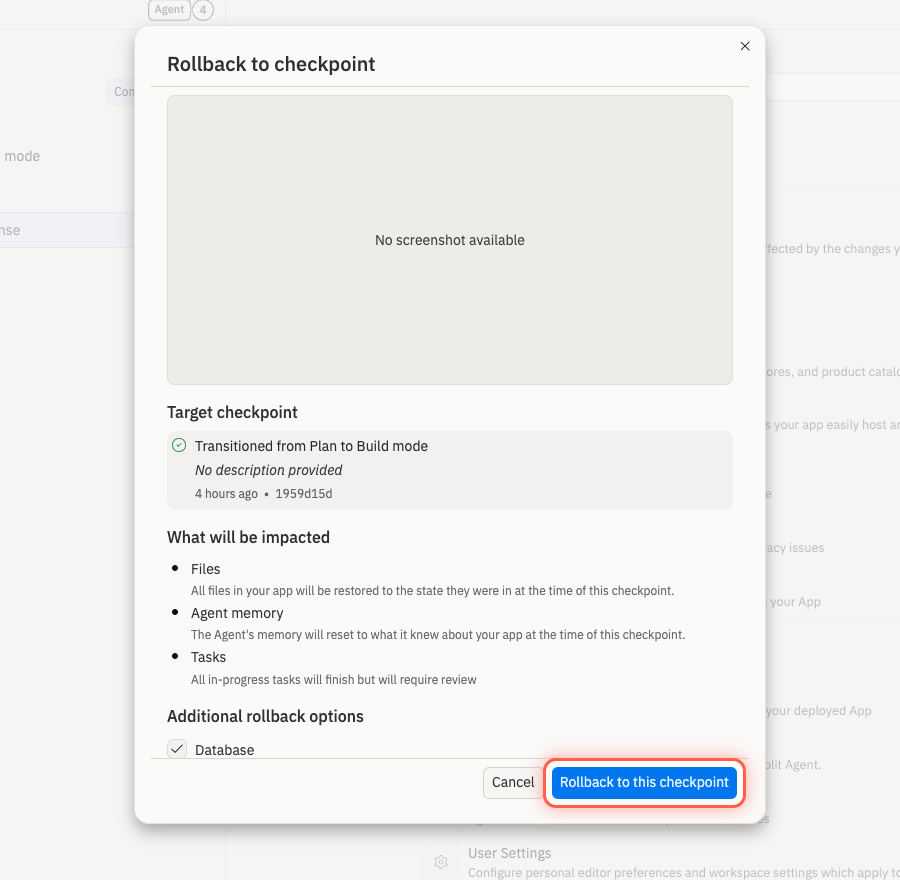Close the Rollback to checkpoint dialog
The image size is (900, 880).
tap(744, 46)
